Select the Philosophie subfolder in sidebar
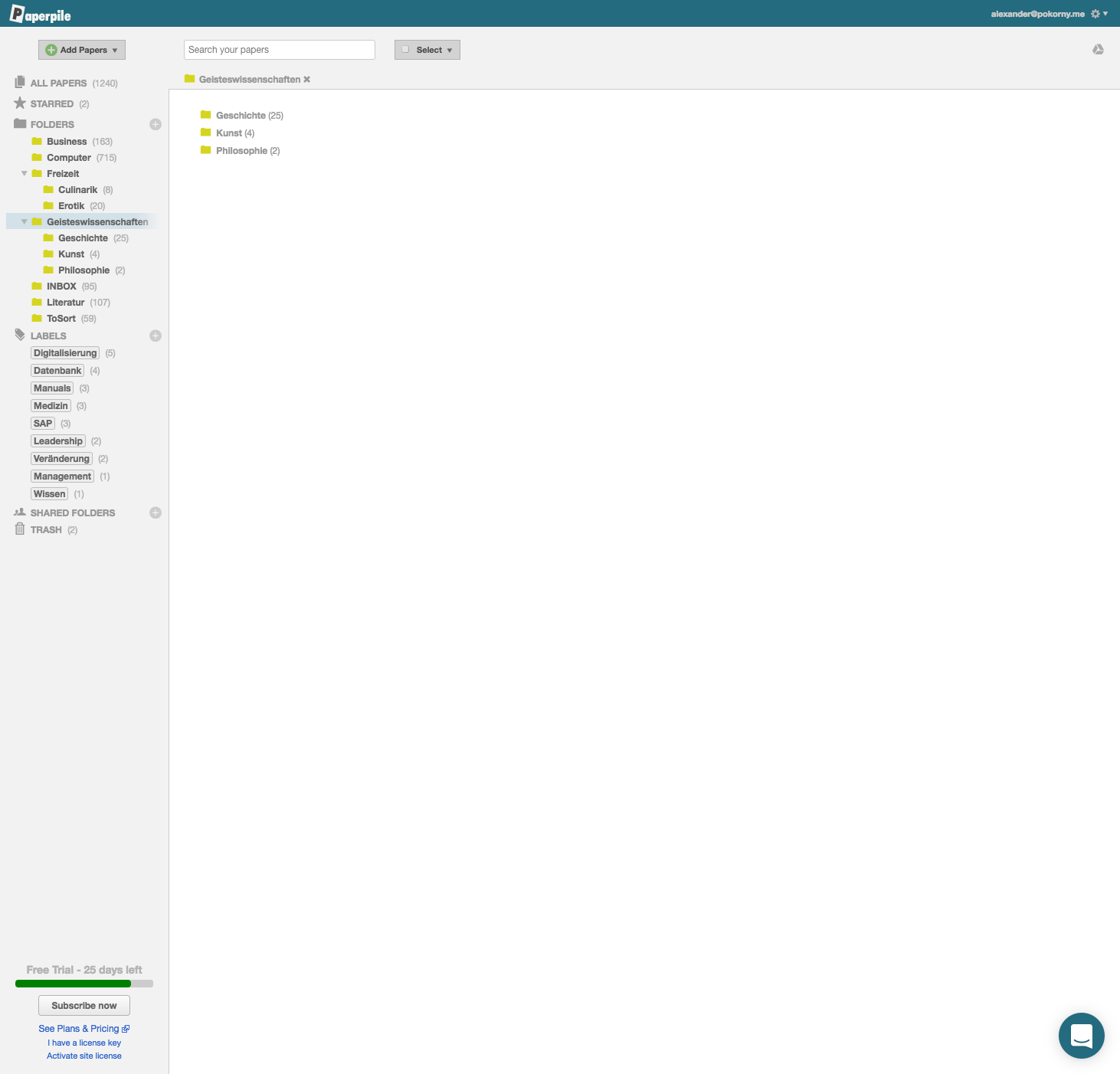 click(x=84, y=270)
